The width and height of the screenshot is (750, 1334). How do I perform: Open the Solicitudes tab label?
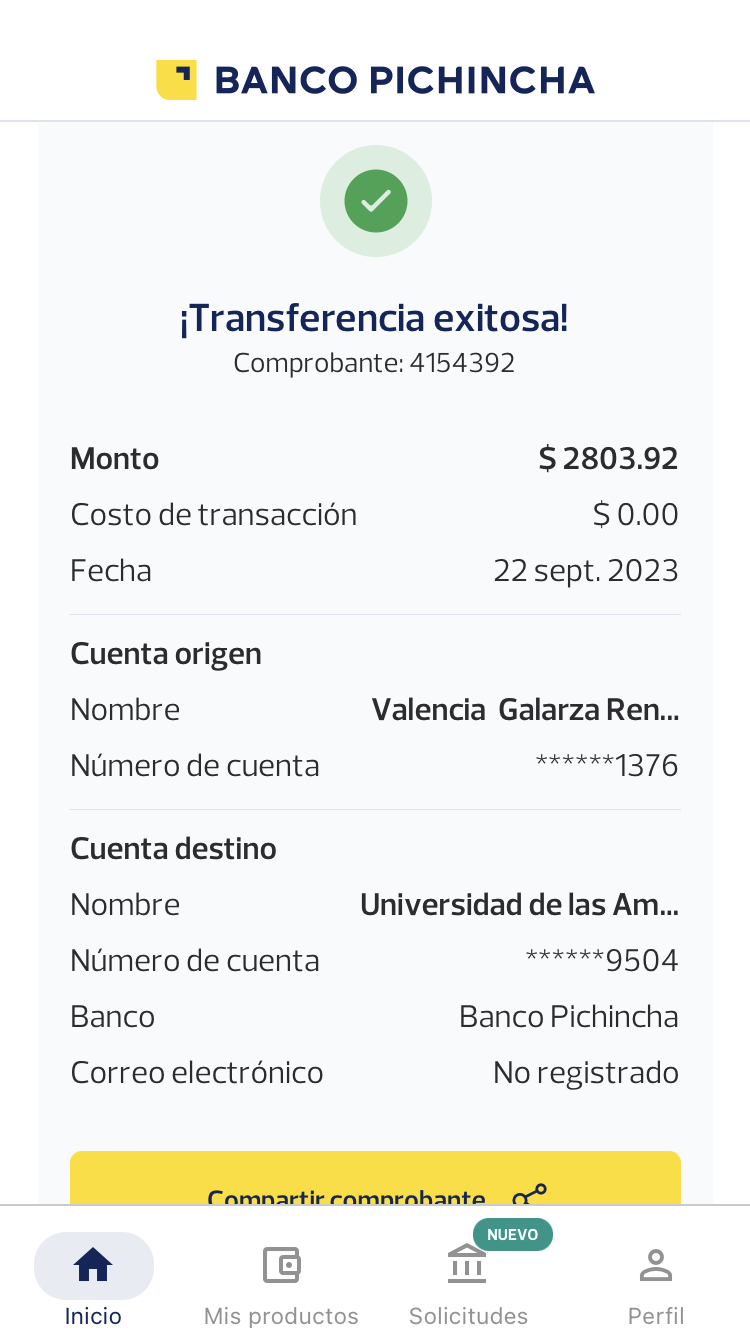point(468,1316)
